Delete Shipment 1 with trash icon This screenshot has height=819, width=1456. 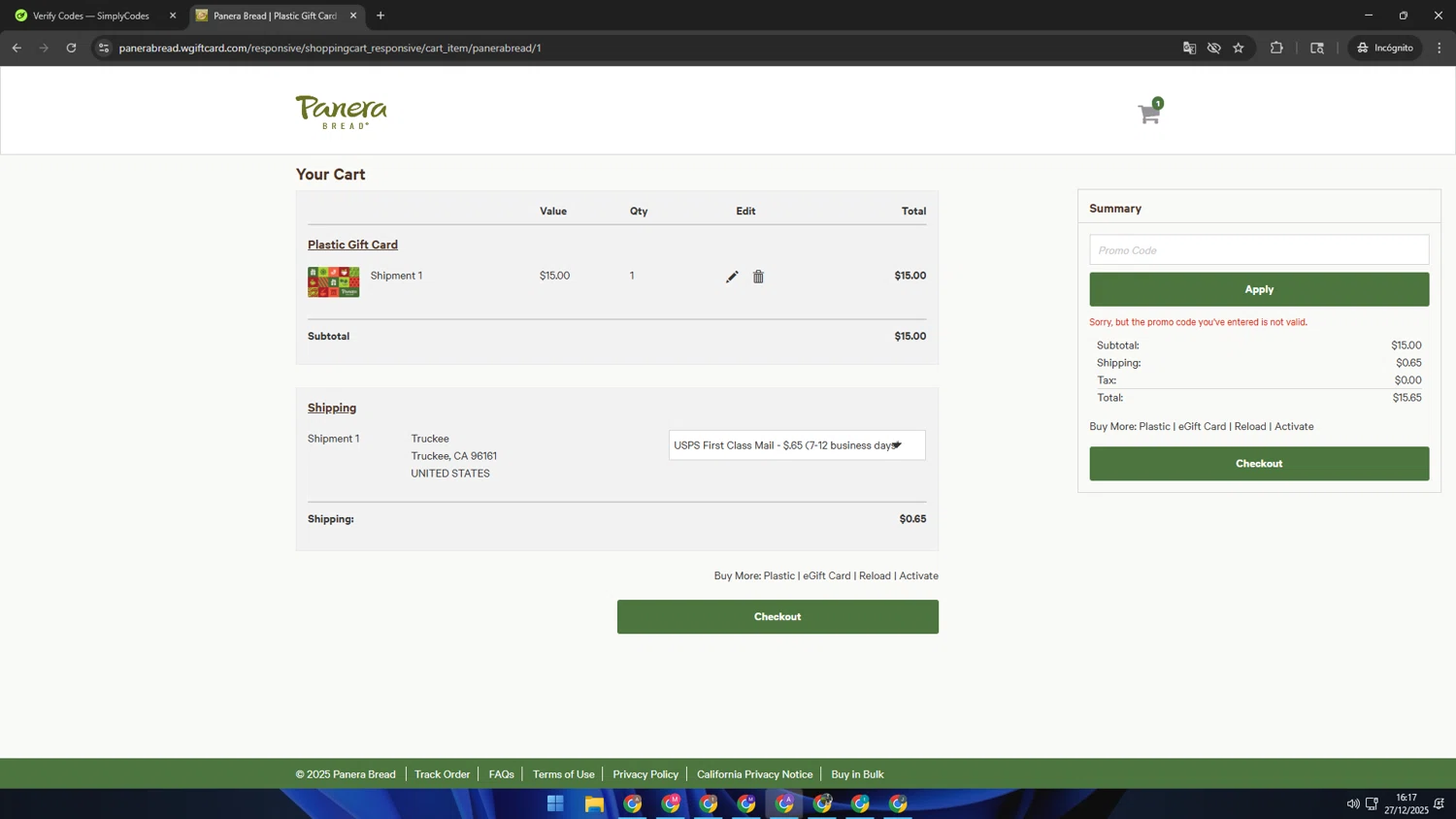(x=758, y=277)
